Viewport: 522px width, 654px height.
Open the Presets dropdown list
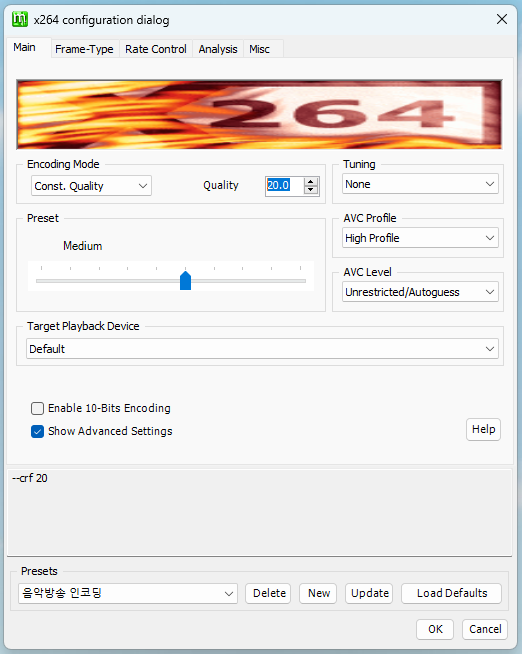pyautogui.click(x=128, y=593)
